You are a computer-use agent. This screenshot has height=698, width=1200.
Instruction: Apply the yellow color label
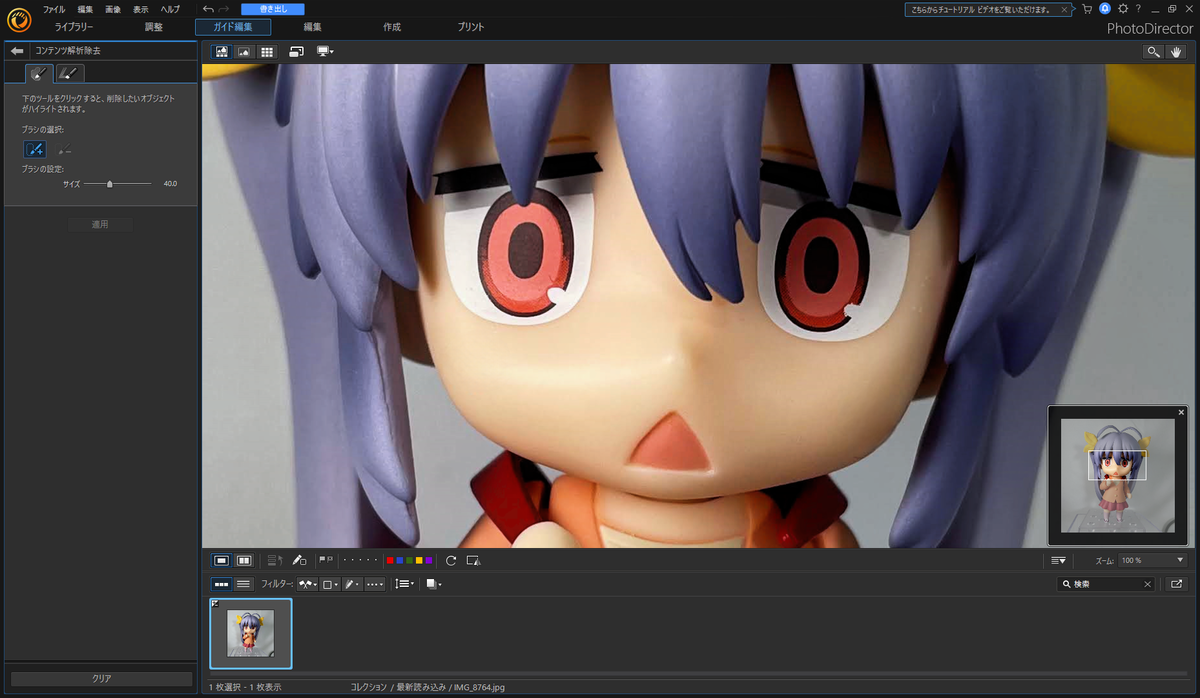pos(419,560)
